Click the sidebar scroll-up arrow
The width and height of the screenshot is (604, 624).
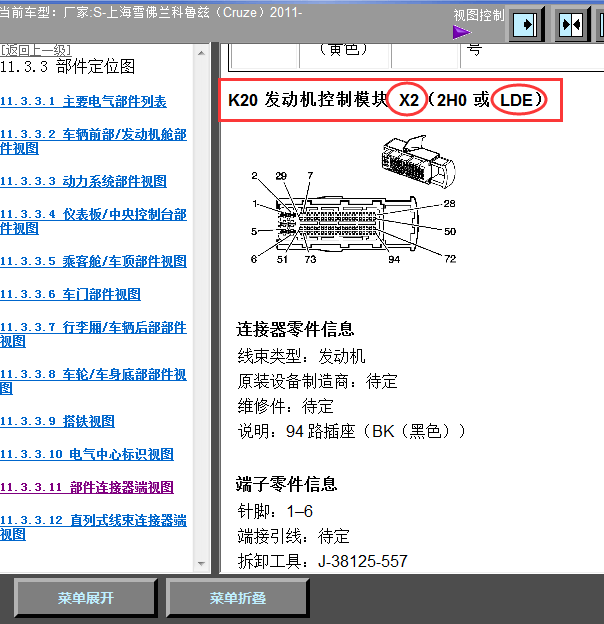coord(201,53)
